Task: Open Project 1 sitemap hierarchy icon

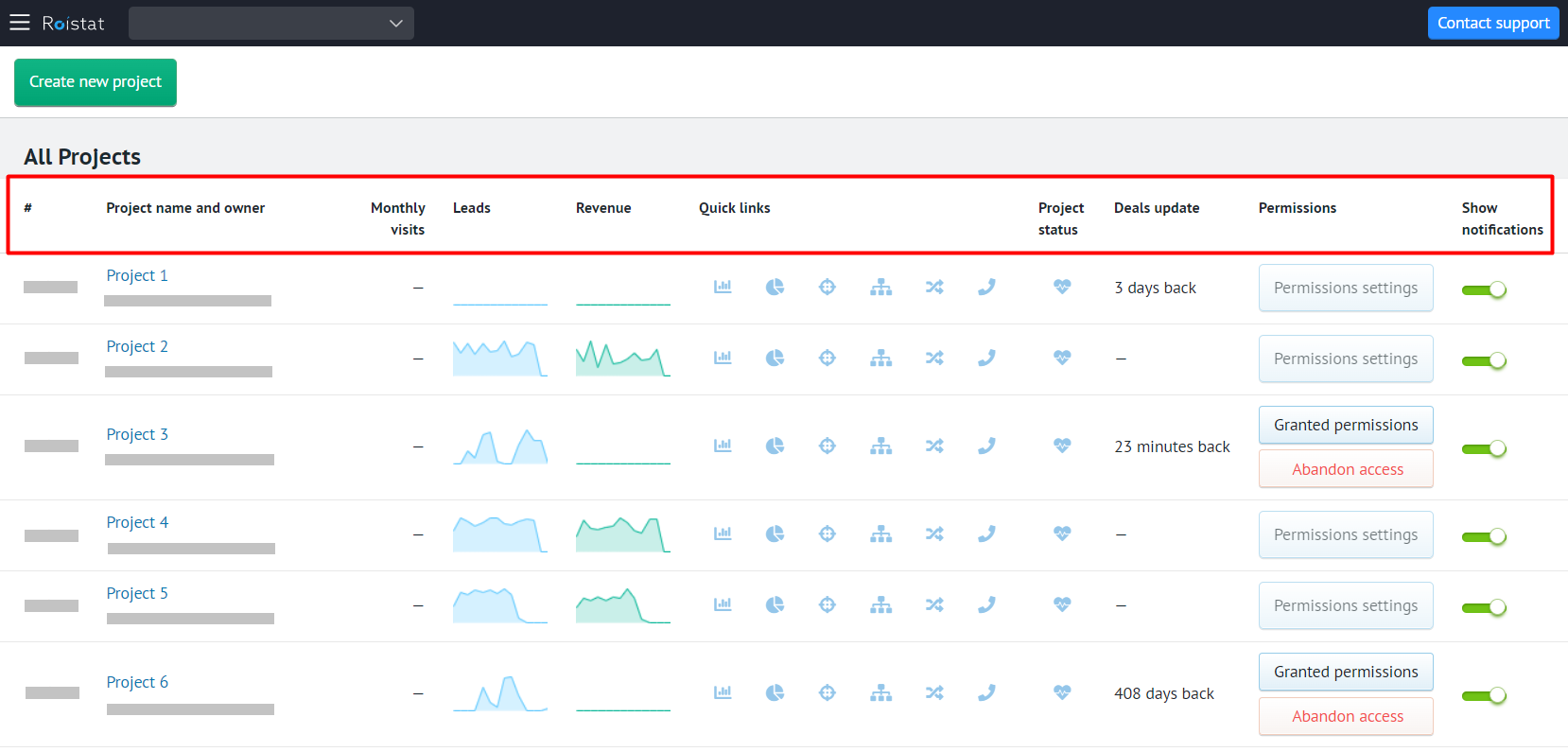Action: click(x=881, y=287)
